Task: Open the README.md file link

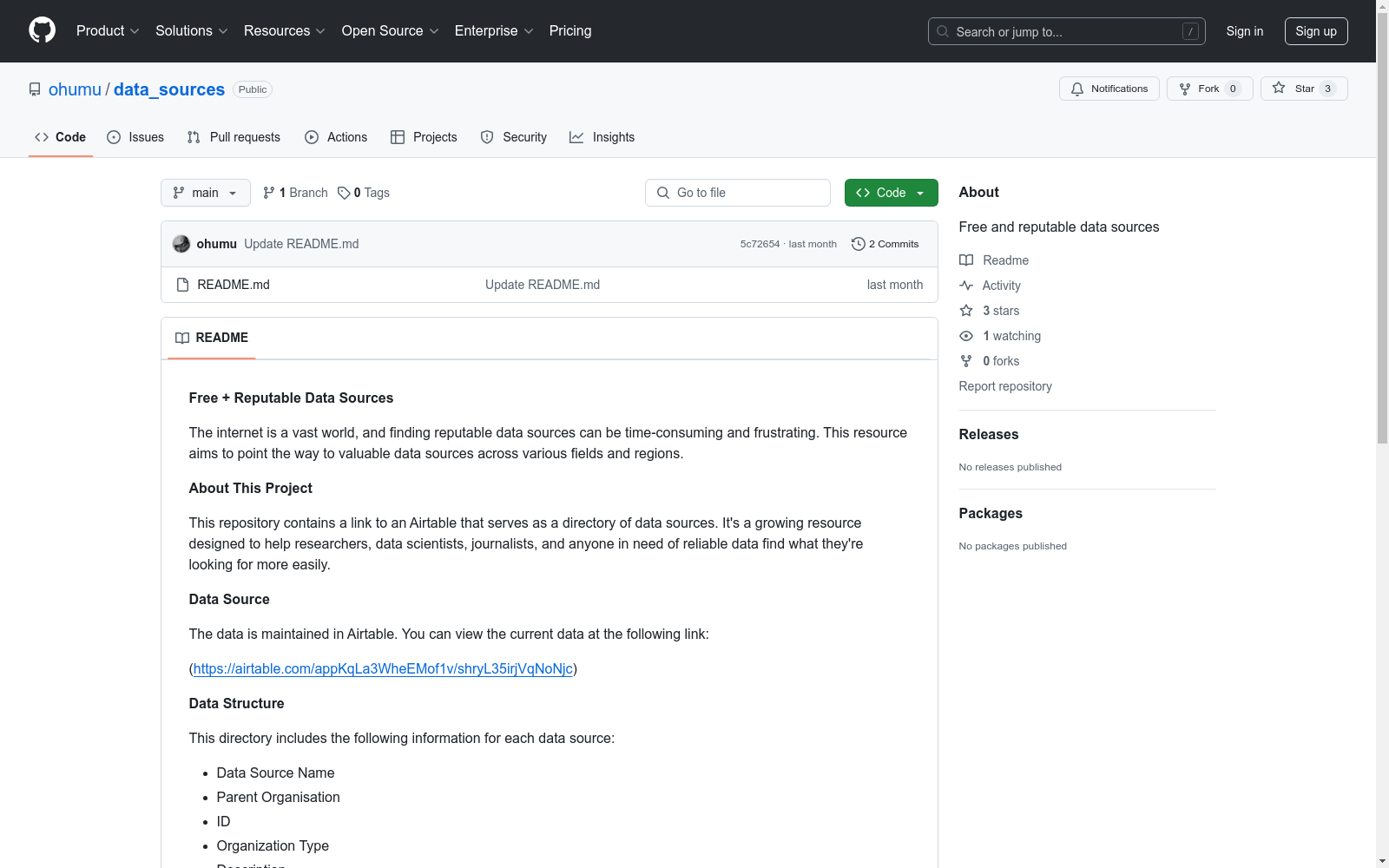Action: click(234, 285)
